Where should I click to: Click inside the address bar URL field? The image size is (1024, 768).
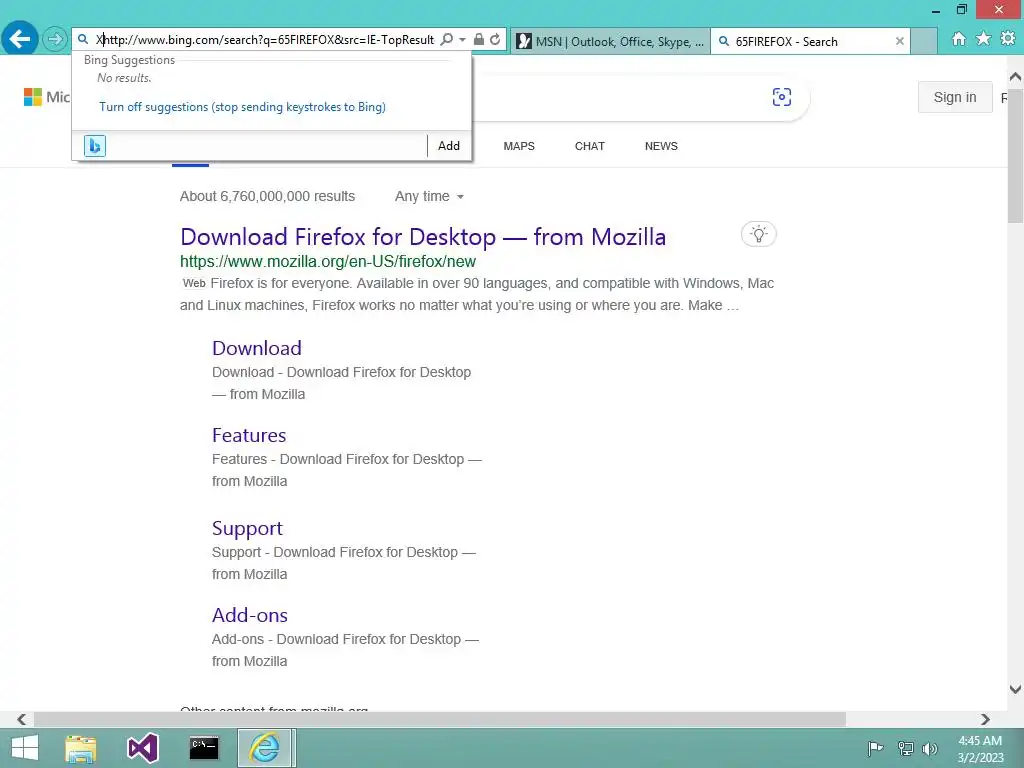tap(264, 40)
